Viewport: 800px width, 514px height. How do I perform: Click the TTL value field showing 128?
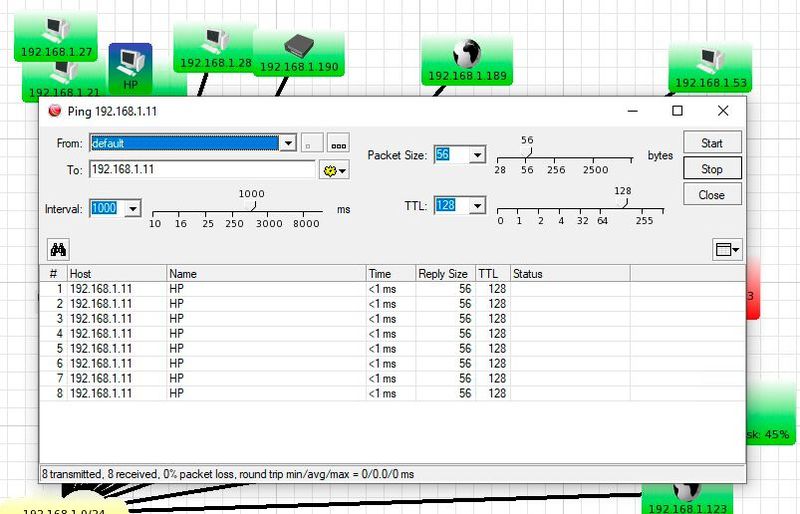click(452, 206)
